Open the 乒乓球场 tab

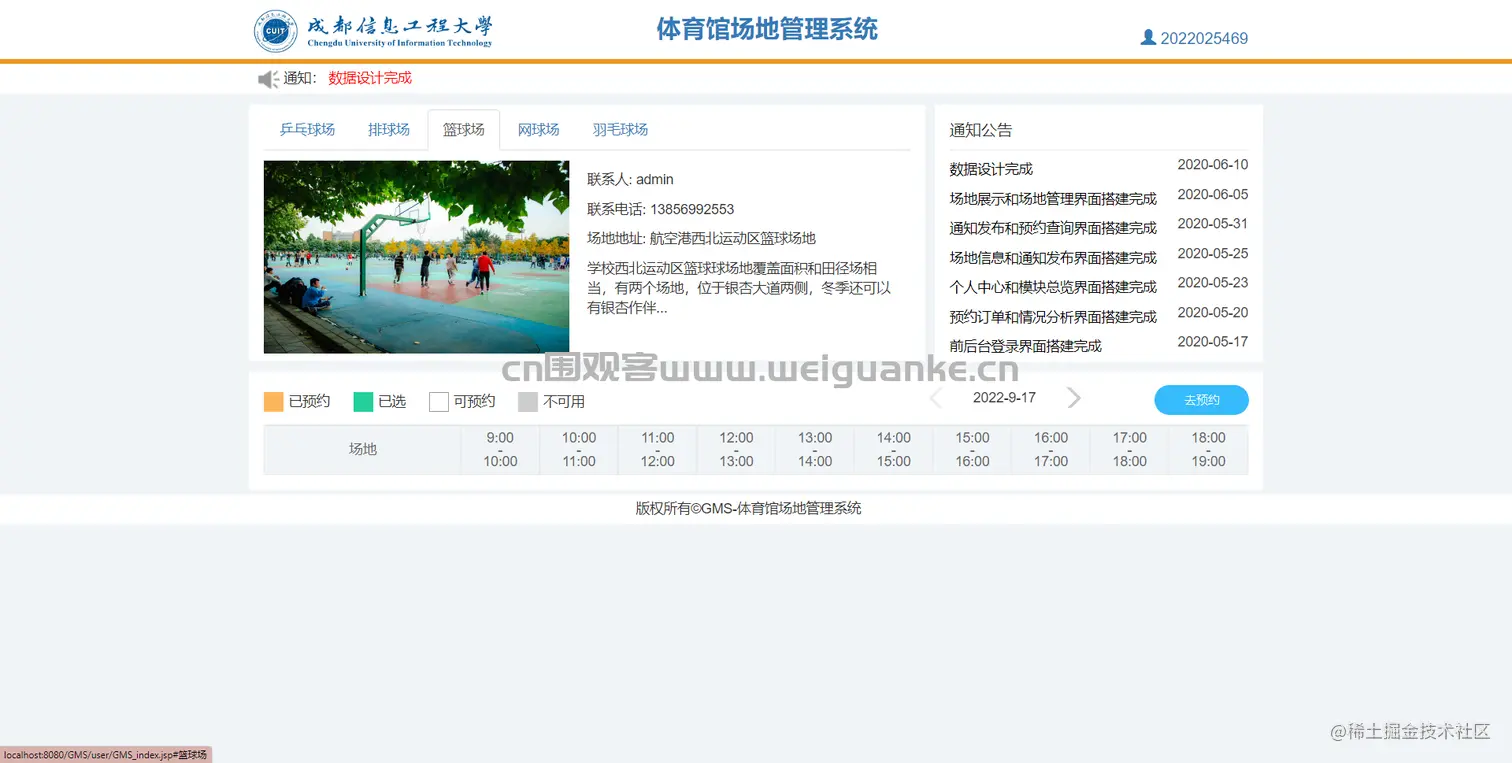tap(307, 130)
